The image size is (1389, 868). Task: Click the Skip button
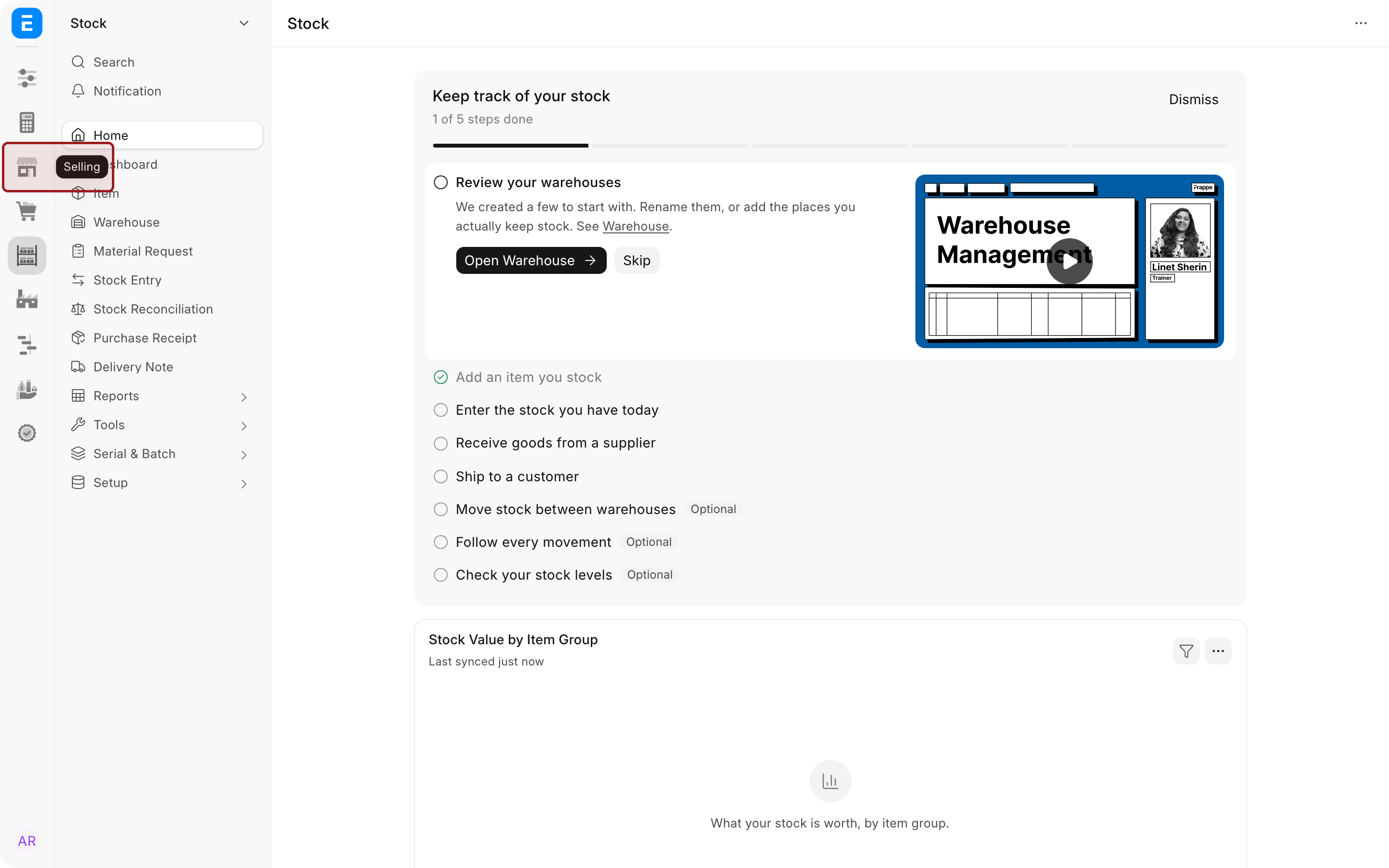coord(637,260)
